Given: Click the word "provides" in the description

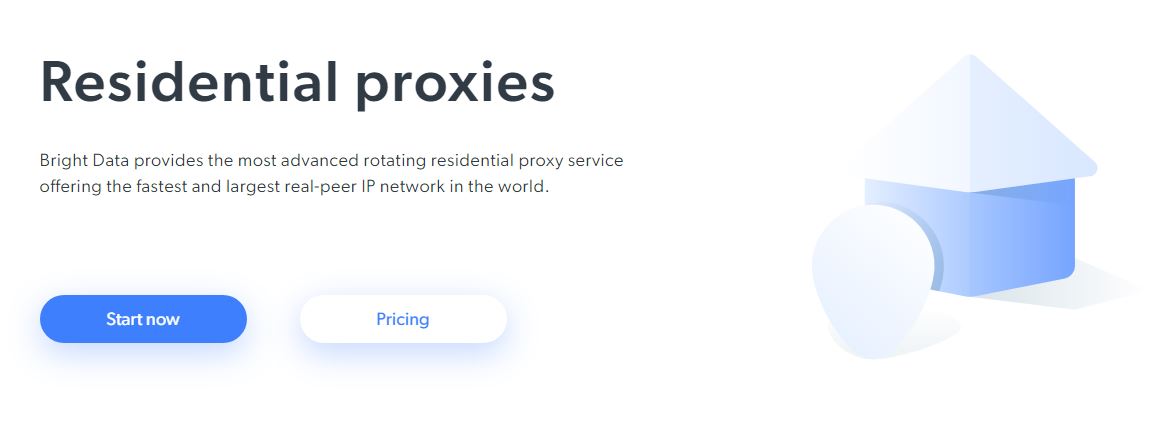Looking at the screenshot, I should click(x=162, y=161).
